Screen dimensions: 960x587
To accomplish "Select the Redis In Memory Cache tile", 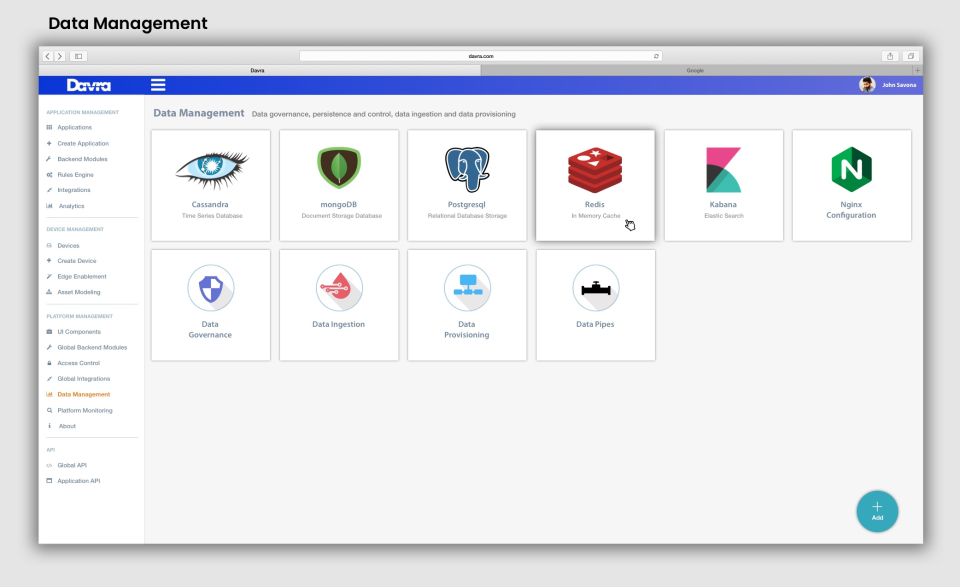I will coord(595,185).
